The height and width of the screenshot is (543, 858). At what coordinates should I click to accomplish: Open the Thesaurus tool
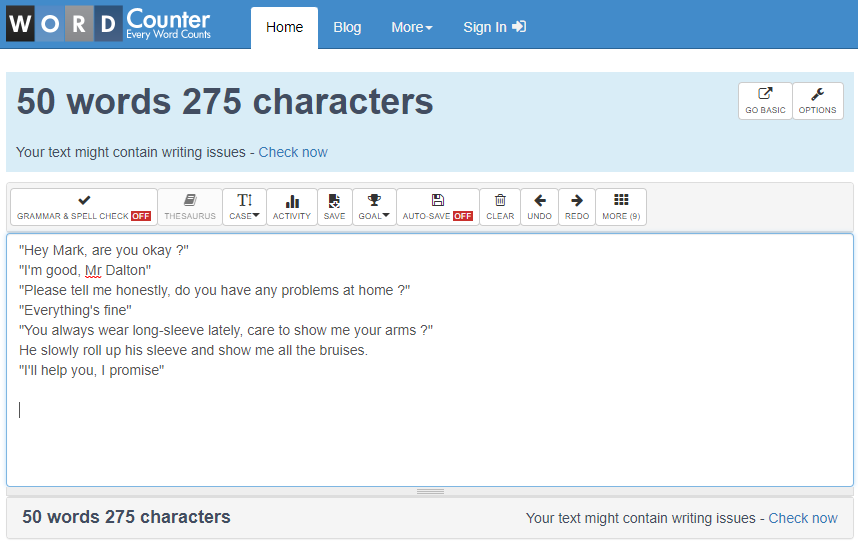point(190,207)
